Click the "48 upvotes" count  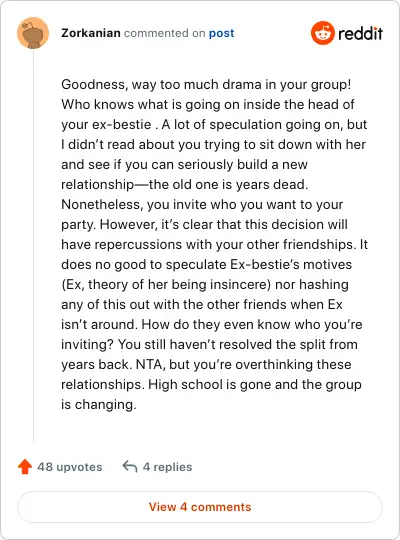pos(70,467)
